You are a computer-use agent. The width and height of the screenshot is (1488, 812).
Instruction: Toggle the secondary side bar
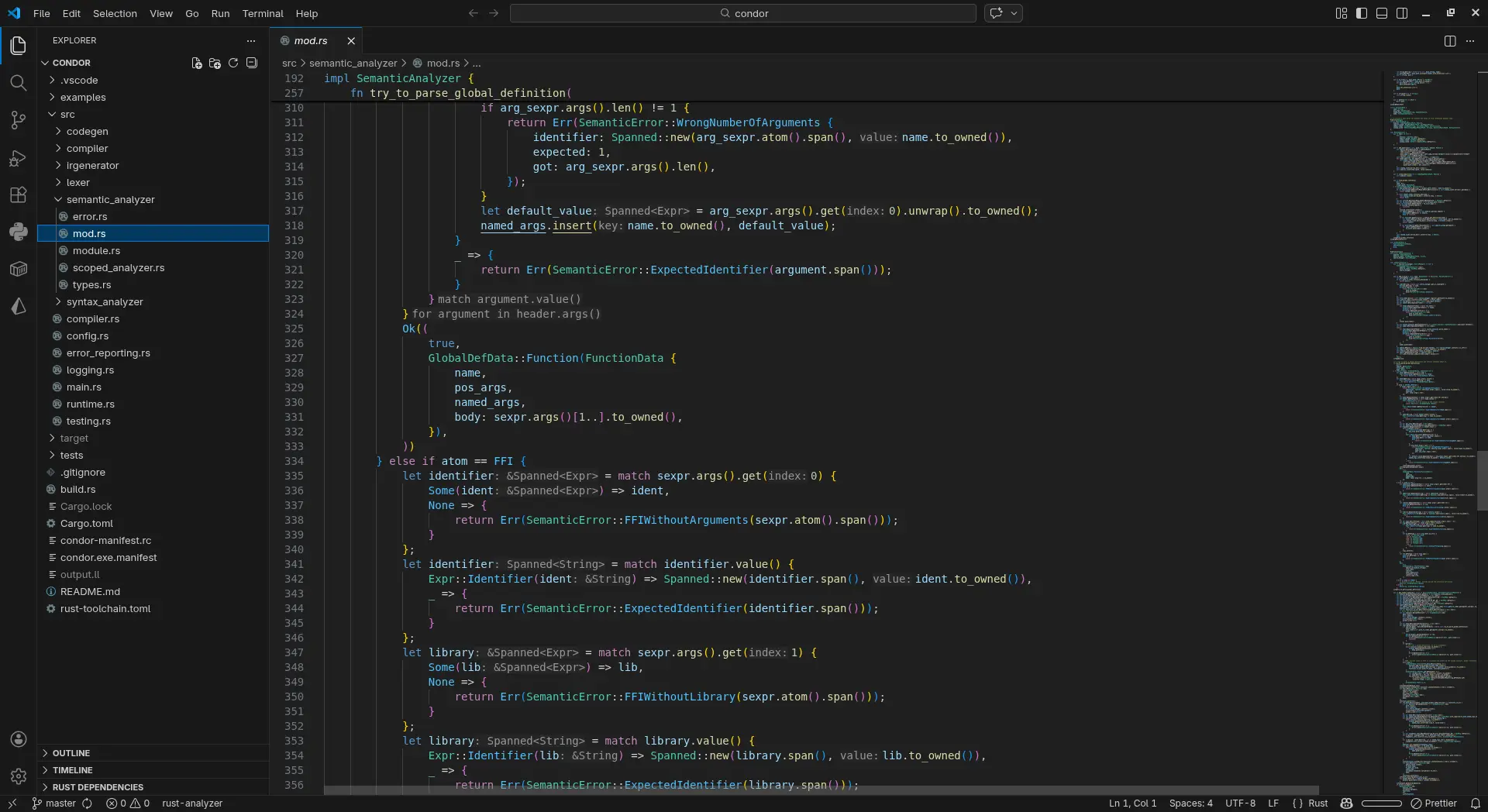tap(1402, 13)
